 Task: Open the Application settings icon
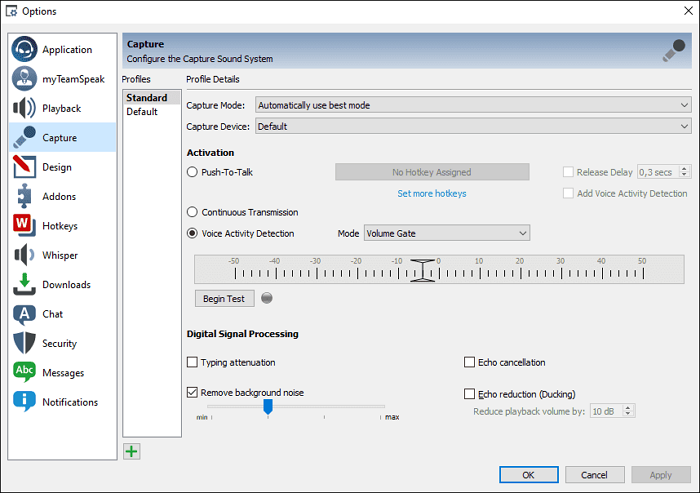coord(25,50)
